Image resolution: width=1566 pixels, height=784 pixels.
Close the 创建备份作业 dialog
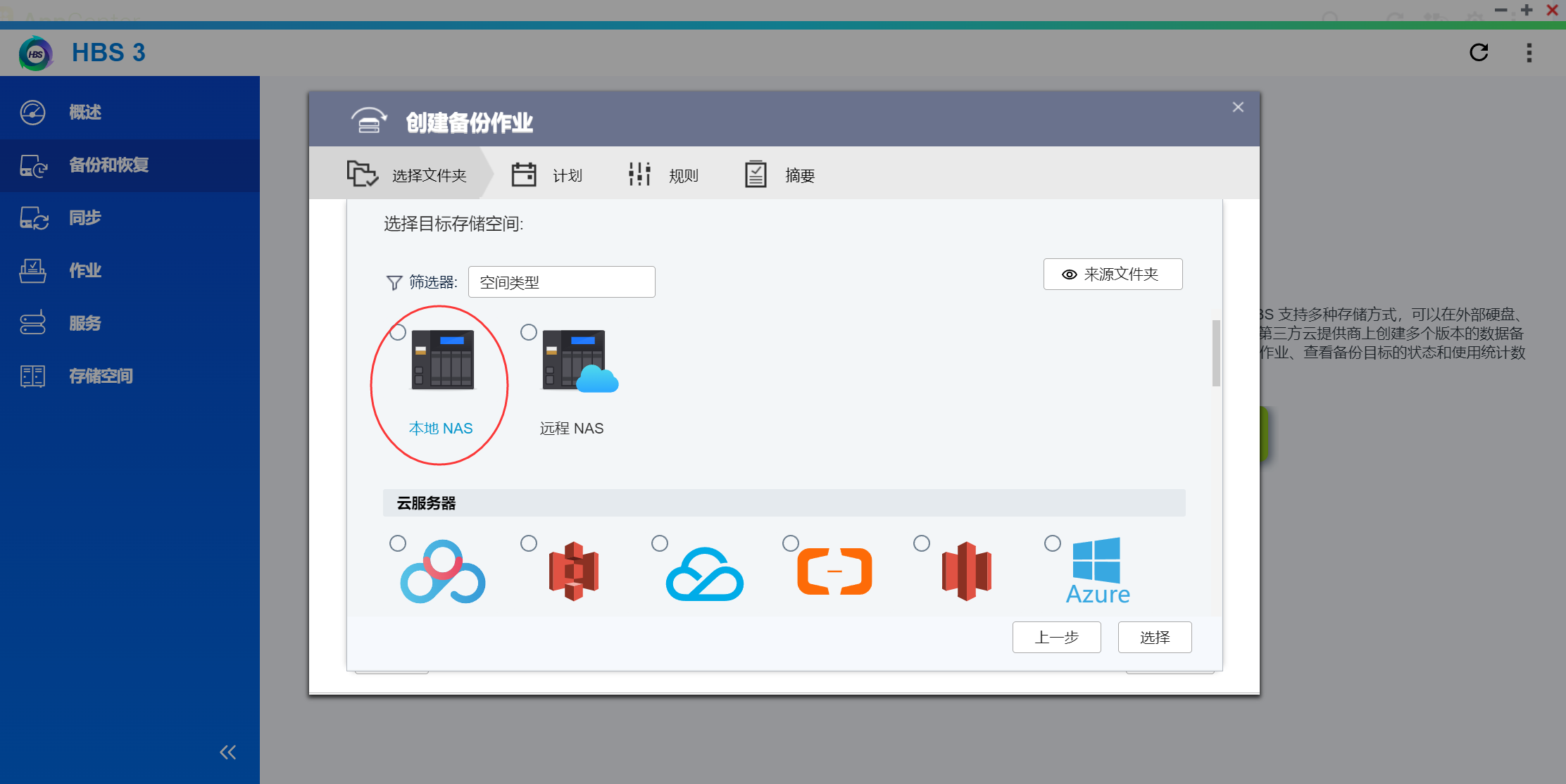pyautogui.click(x=1238, y=107)
